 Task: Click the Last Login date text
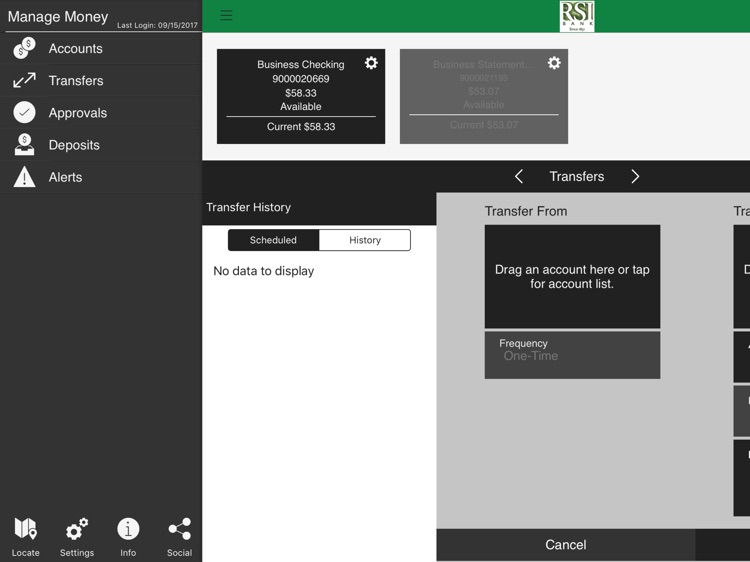[x=157, y=25]
